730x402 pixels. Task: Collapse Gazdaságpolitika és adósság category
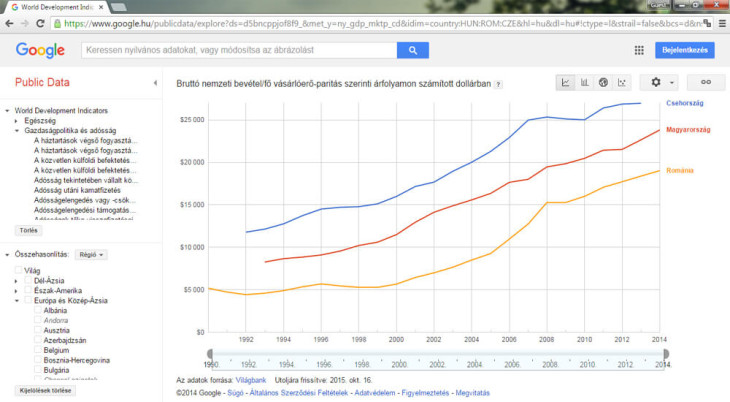pos(16,131)
